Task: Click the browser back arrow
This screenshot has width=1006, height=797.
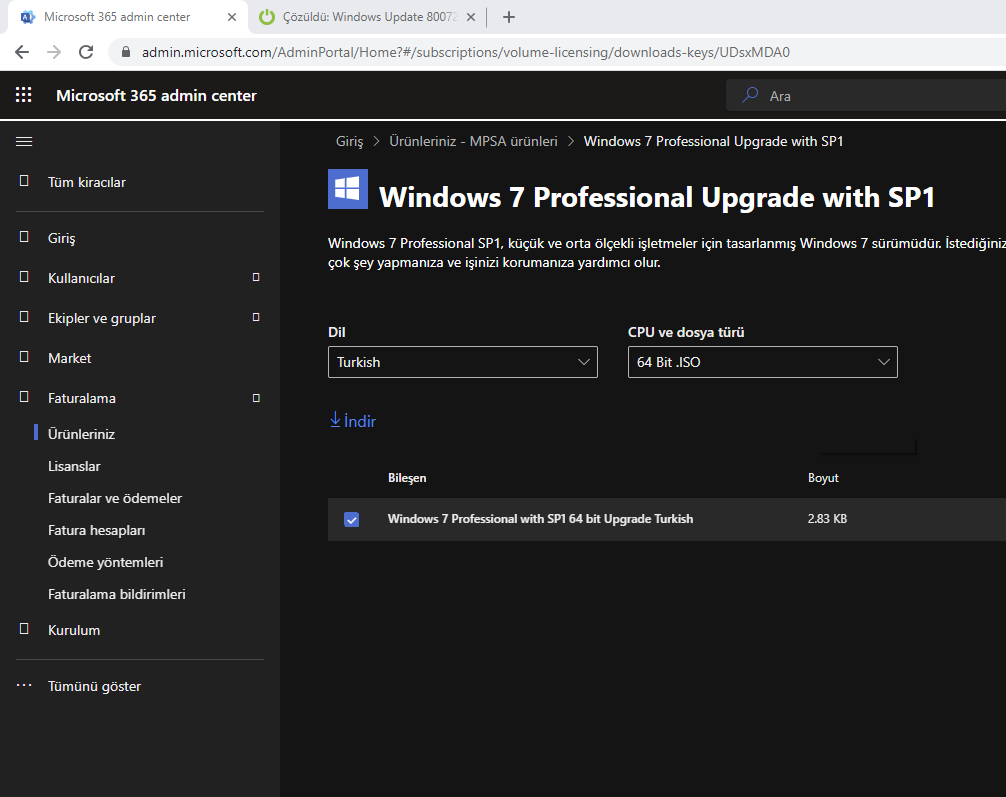Action: 22,52
